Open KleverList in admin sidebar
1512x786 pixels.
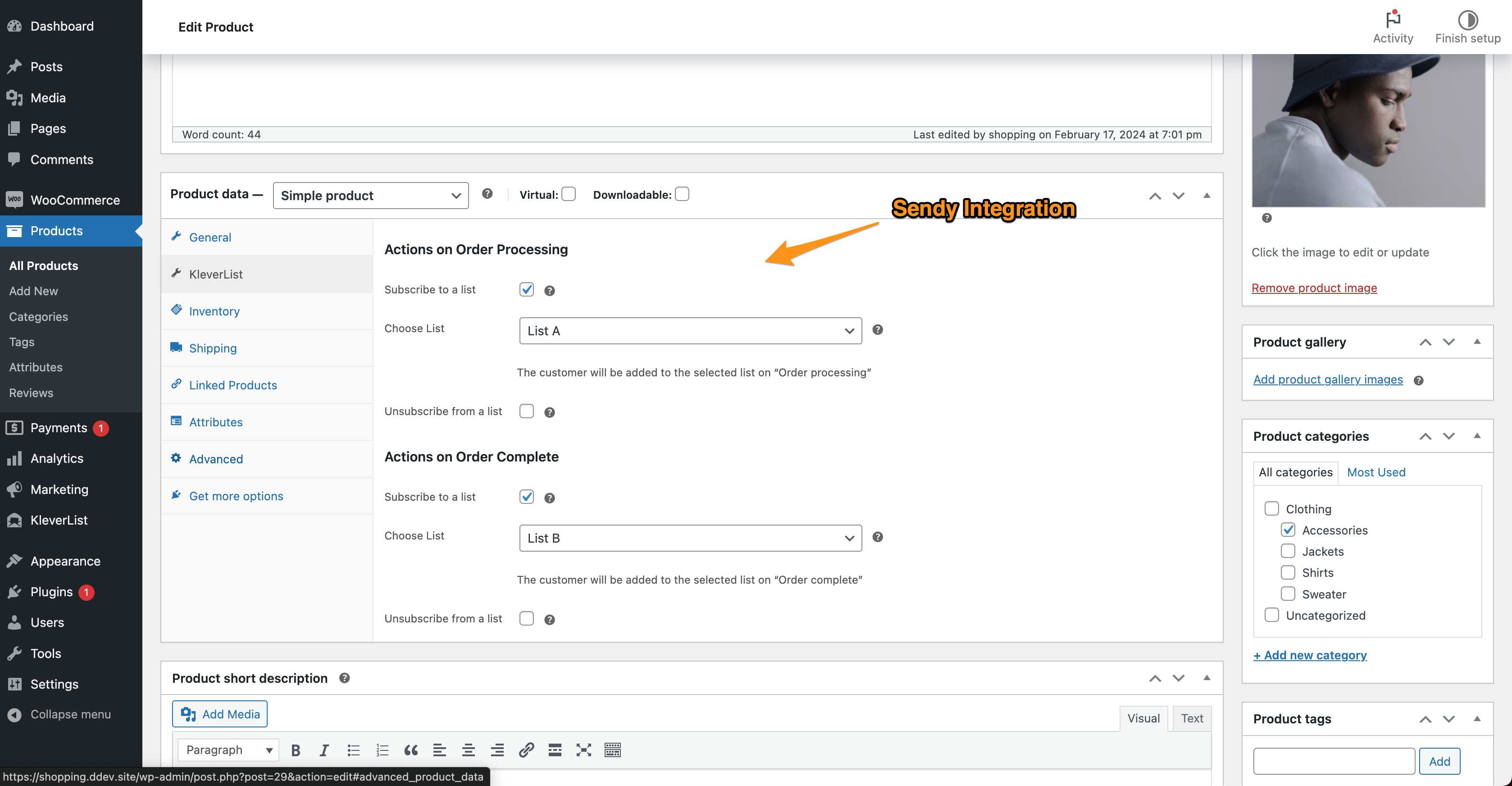coord(59,520)
